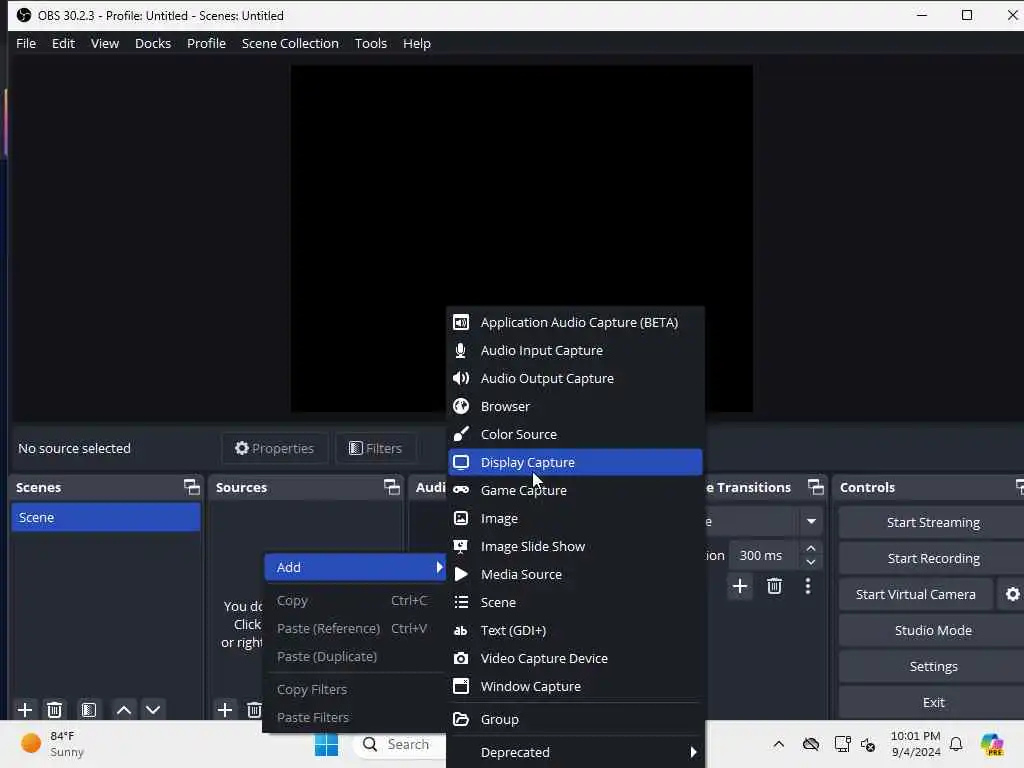
Task: Open OBS Settings
Action: tap(933, 666)
